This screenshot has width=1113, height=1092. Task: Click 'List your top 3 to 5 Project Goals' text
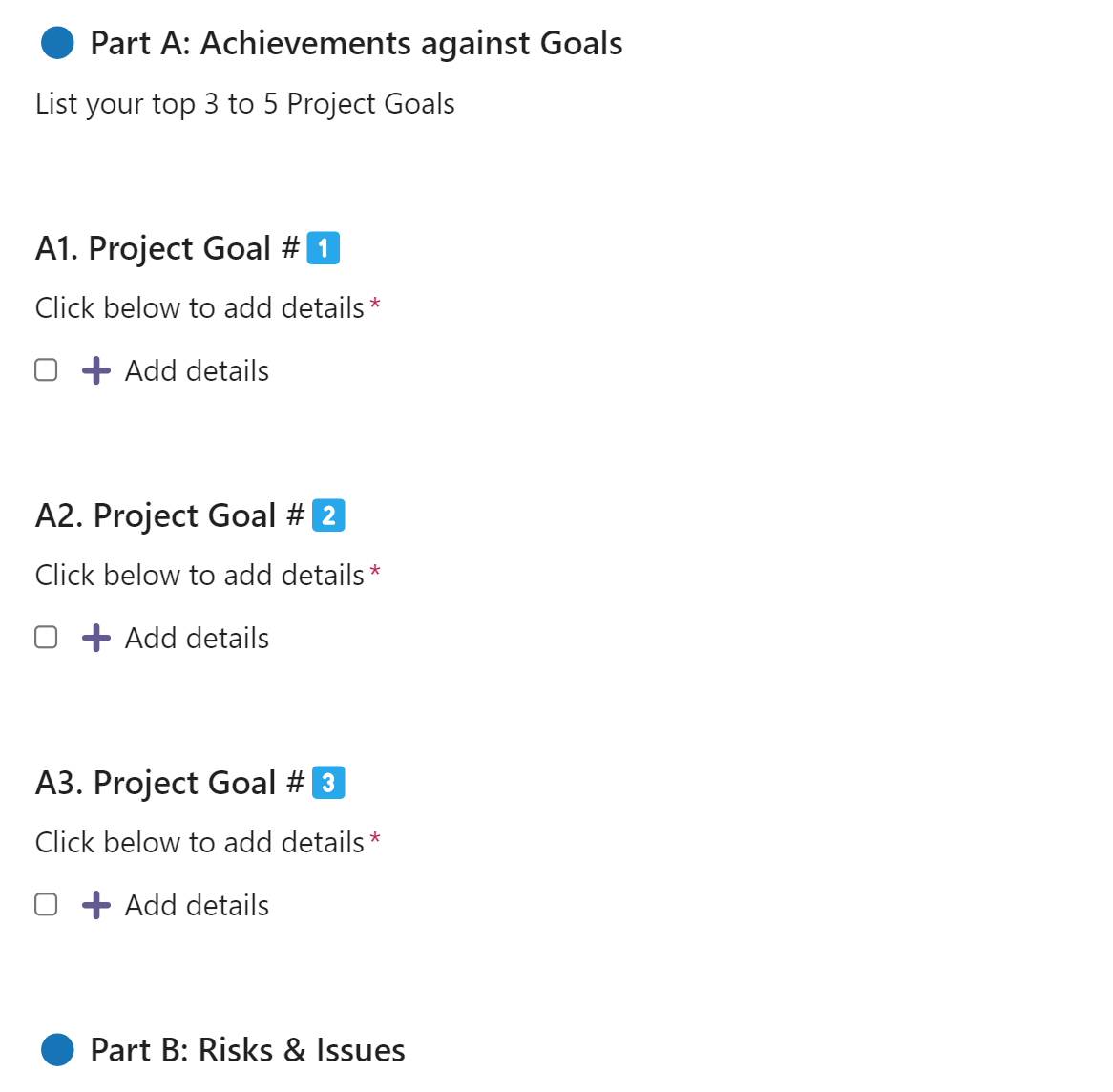tap(244, 104)
